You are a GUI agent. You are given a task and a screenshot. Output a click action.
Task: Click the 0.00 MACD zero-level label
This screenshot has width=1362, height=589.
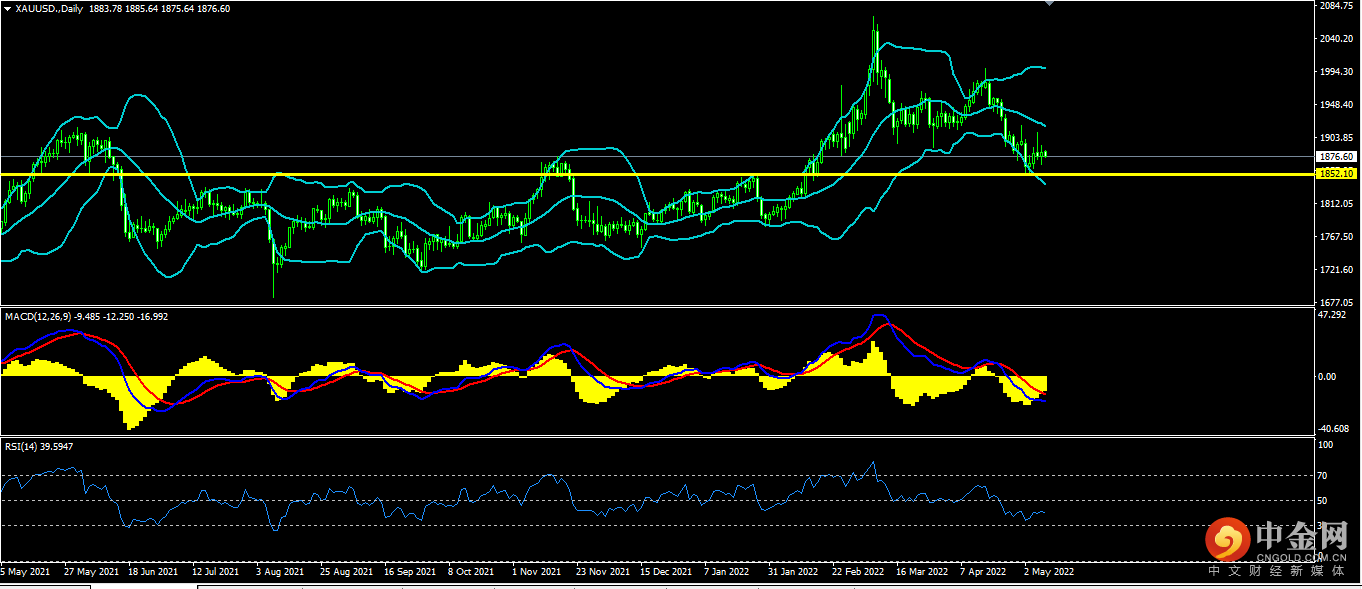[x=1328, y=377]
